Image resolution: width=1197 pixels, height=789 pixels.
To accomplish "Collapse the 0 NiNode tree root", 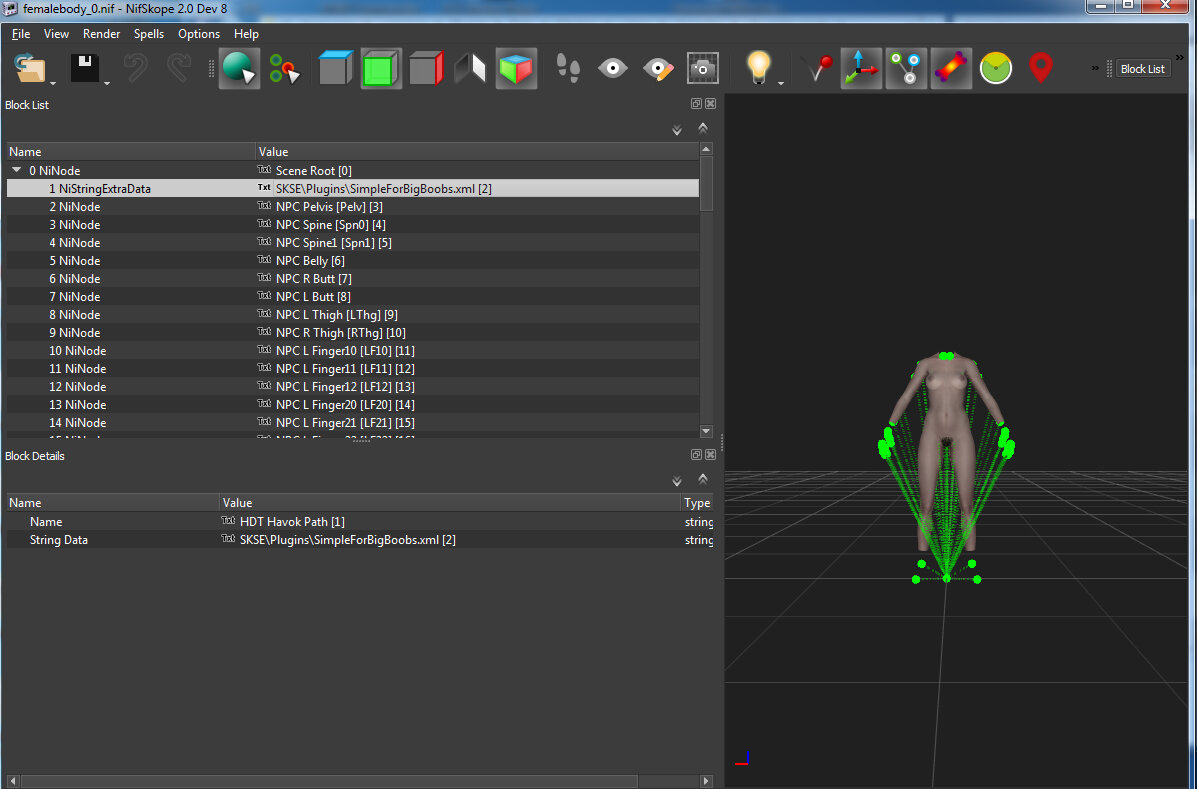I will pyautogui.click(x=16, y=171).
